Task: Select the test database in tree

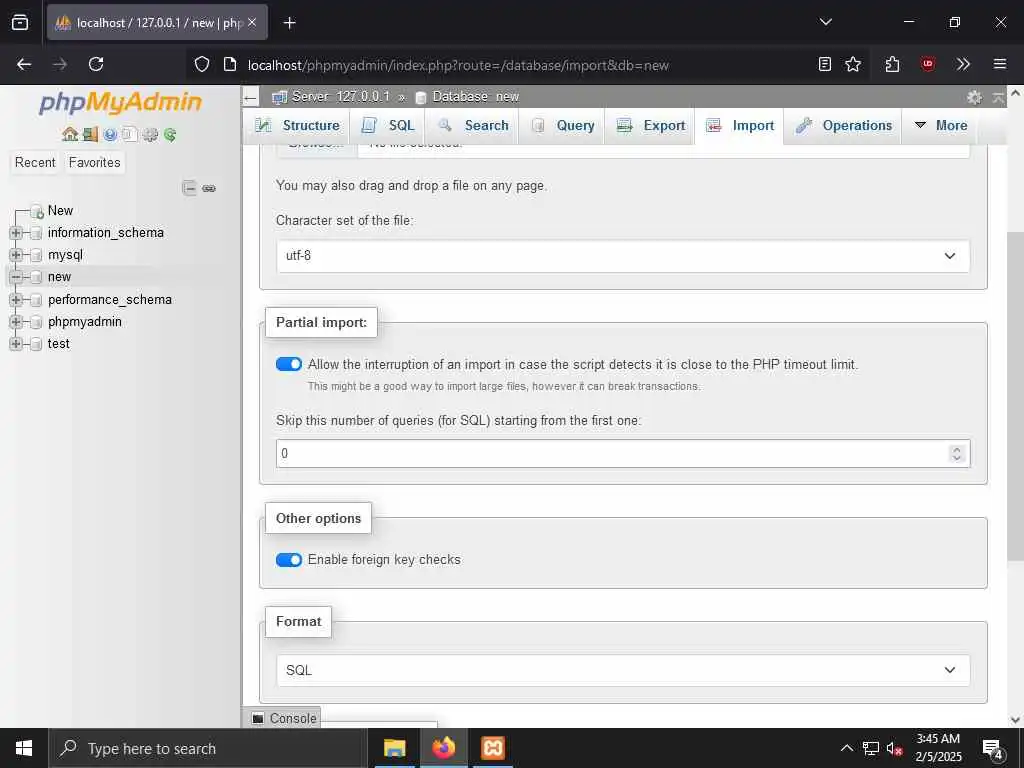Action: 58,344
